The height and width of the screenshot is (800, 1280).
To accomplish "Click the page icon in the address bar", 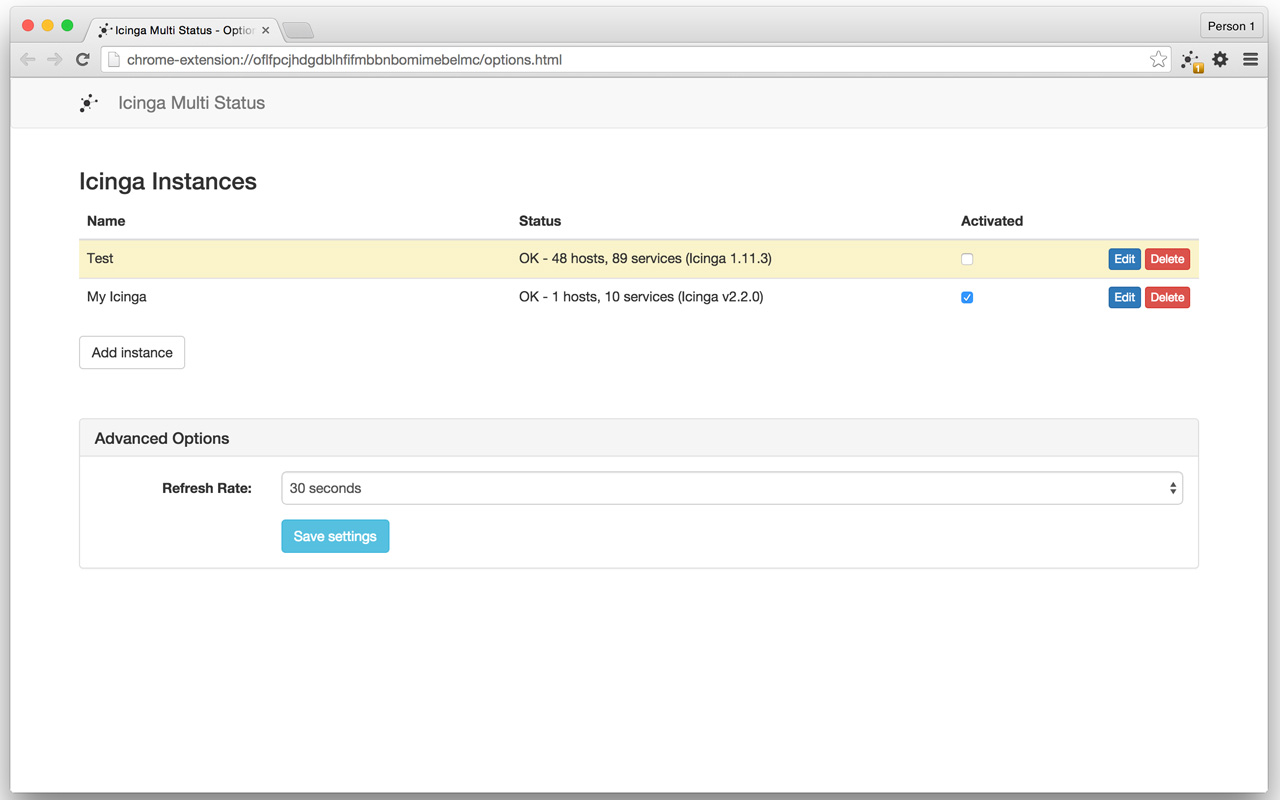I will coord(114,59).
